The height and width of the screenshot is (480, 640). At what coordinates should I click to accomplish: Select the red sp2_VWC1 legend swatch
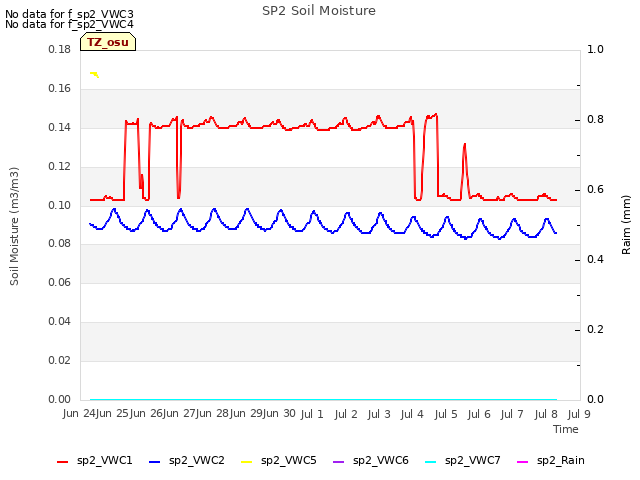click(x=62, y=462)
